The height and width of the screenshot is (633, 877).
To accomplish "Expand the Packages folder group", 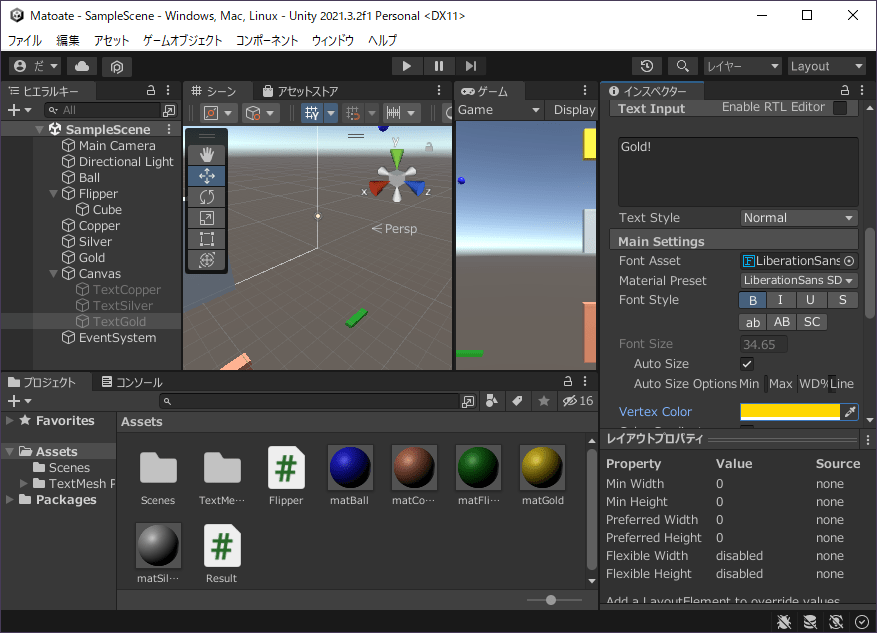I will click(x=10, y=499).
